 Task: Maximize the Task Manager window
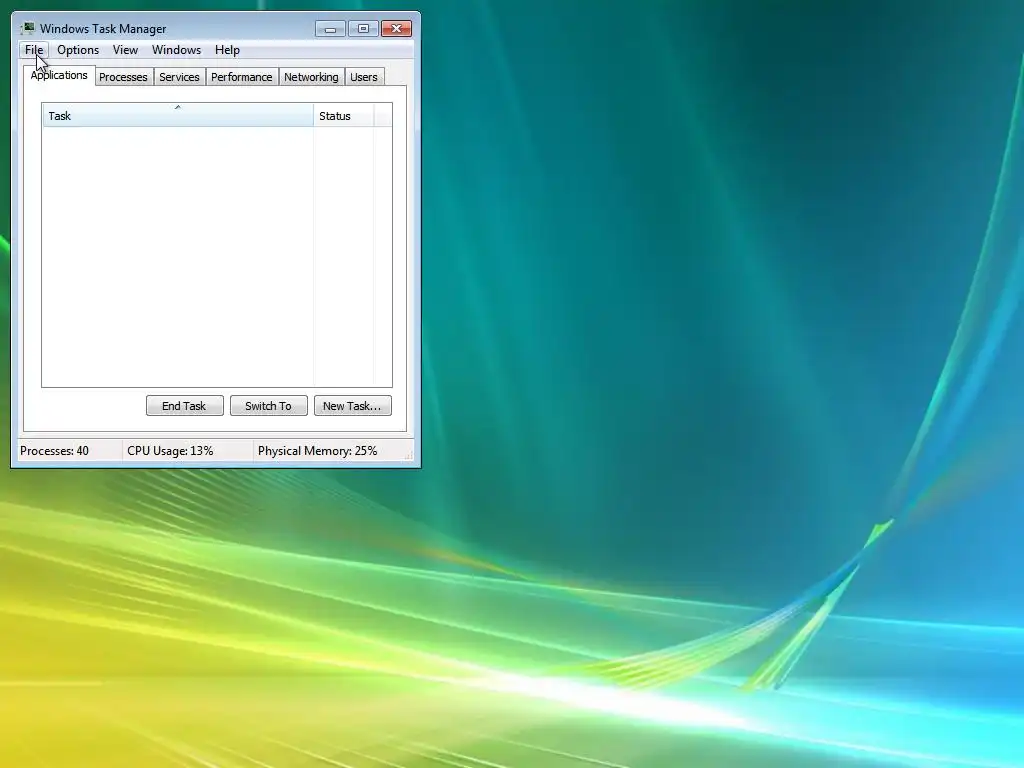363,29
